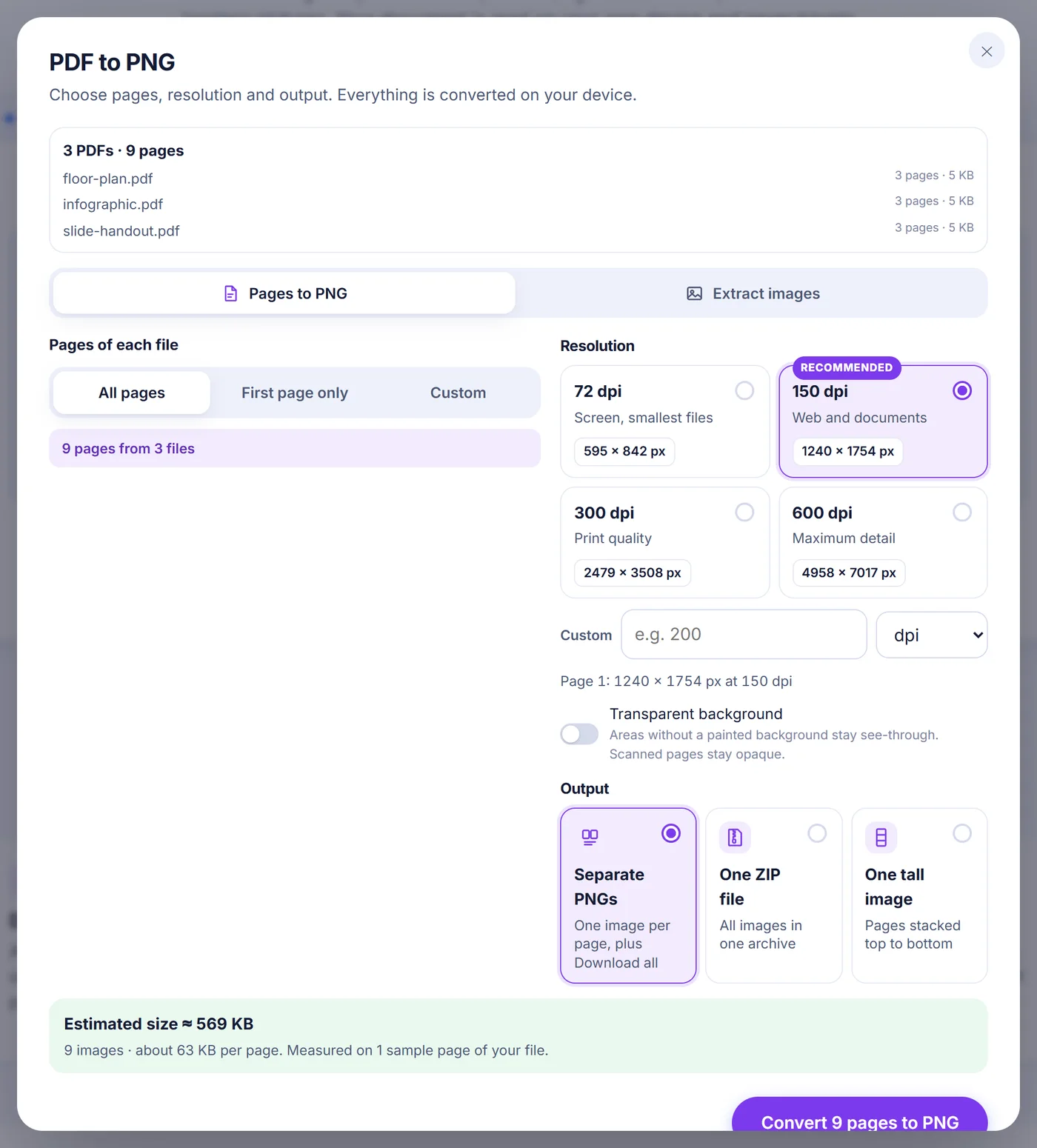
Task: Choose the Custom page range option
Action: pos(458,393)
